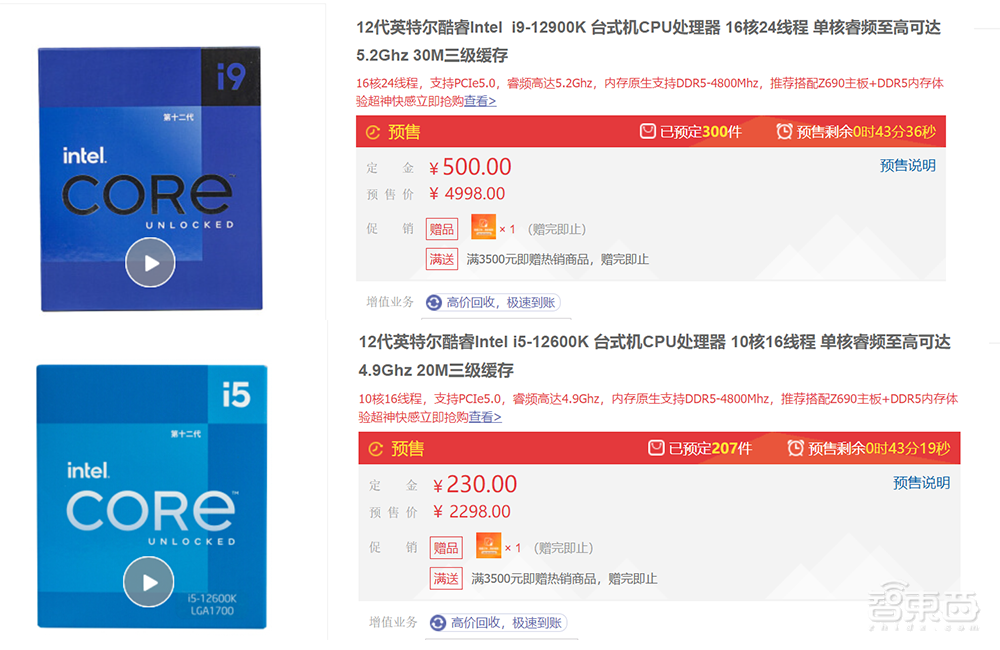The image size is (1000, 650).
Task: Click 查看> link in i5 description
Action: click(485, 417)
